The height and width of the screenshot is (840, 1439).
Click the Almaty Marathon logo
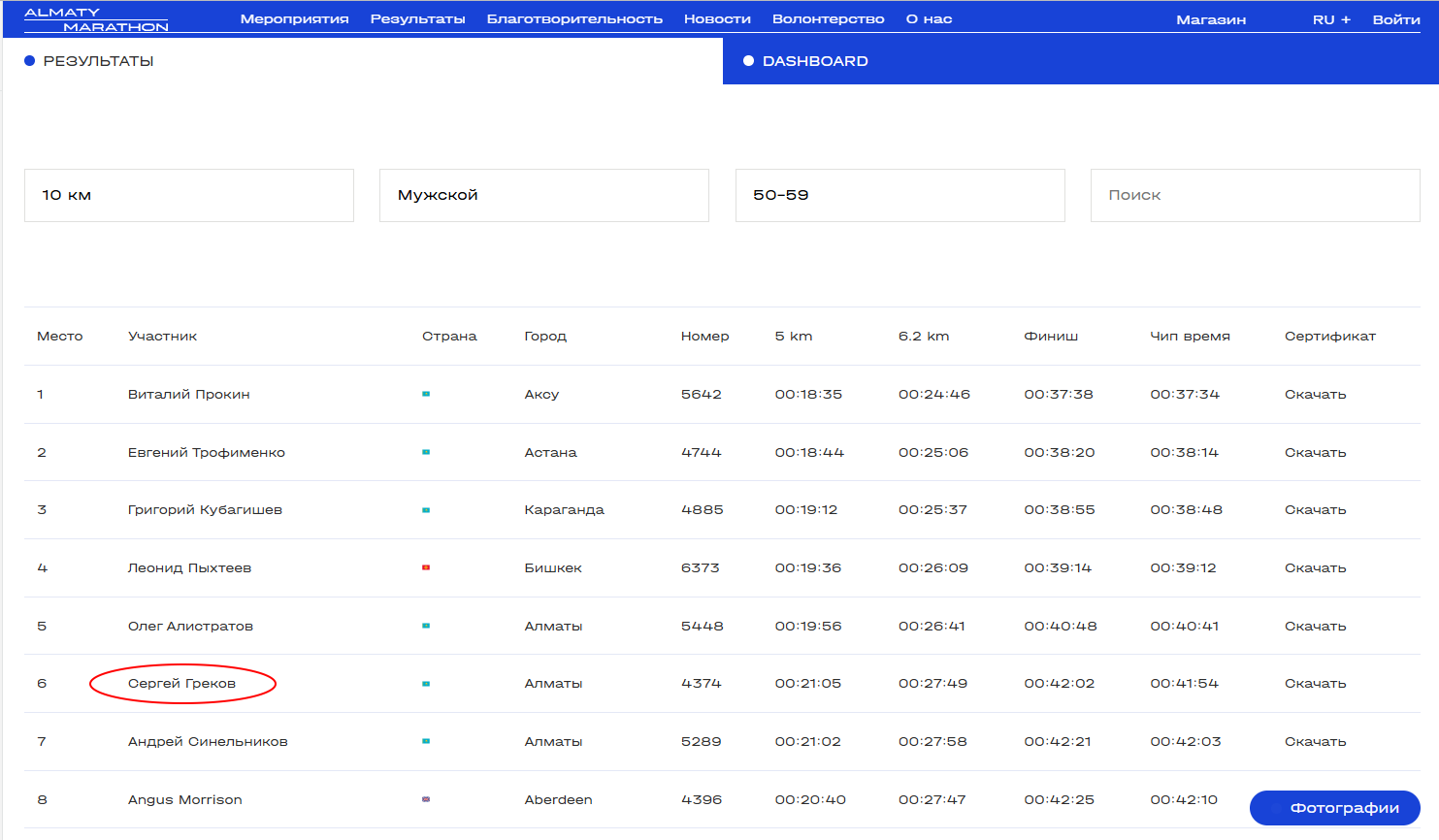click(x=96, y=19)
